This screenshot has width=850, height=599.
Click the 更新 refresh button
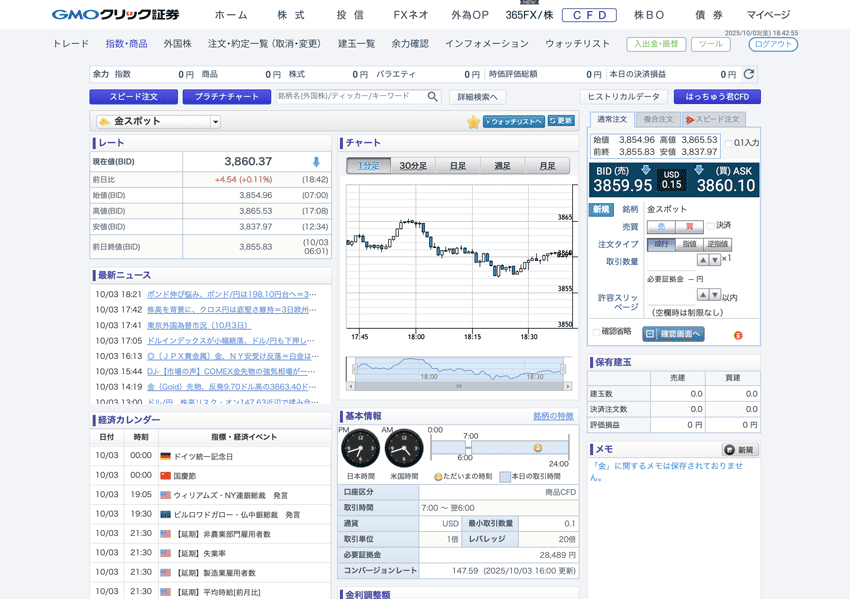561,121
